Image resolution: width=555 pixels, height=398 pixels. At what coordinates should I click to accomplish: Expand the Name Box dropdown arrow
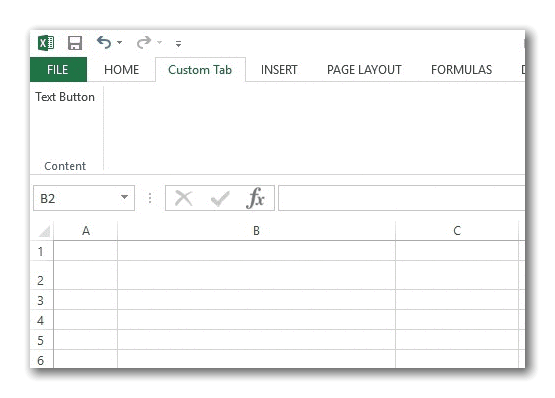point(124,197)
